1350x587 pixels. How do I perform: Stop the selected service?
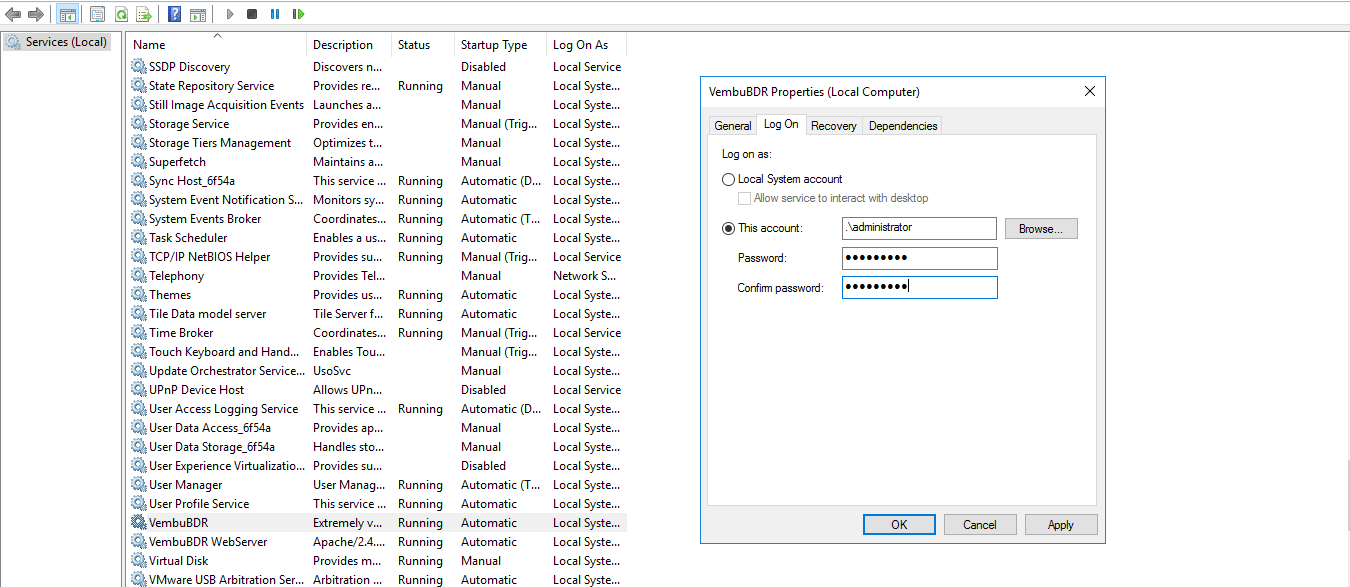pos(252,14)
